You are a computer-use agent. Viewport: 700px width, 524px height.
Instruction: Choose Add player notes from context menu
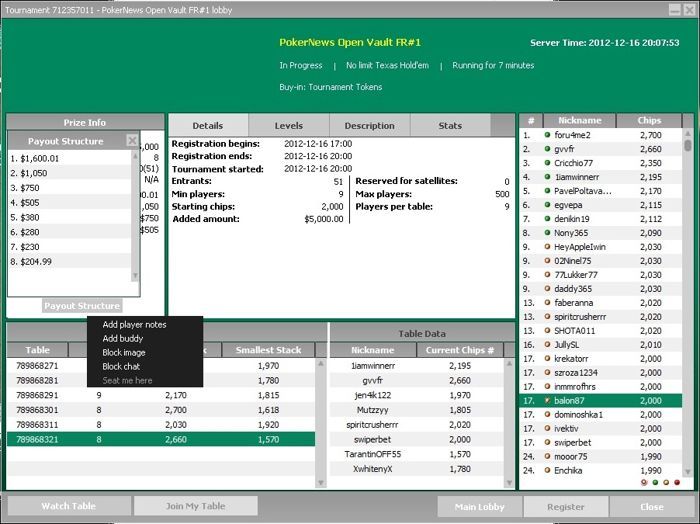[x=134, y=324]
